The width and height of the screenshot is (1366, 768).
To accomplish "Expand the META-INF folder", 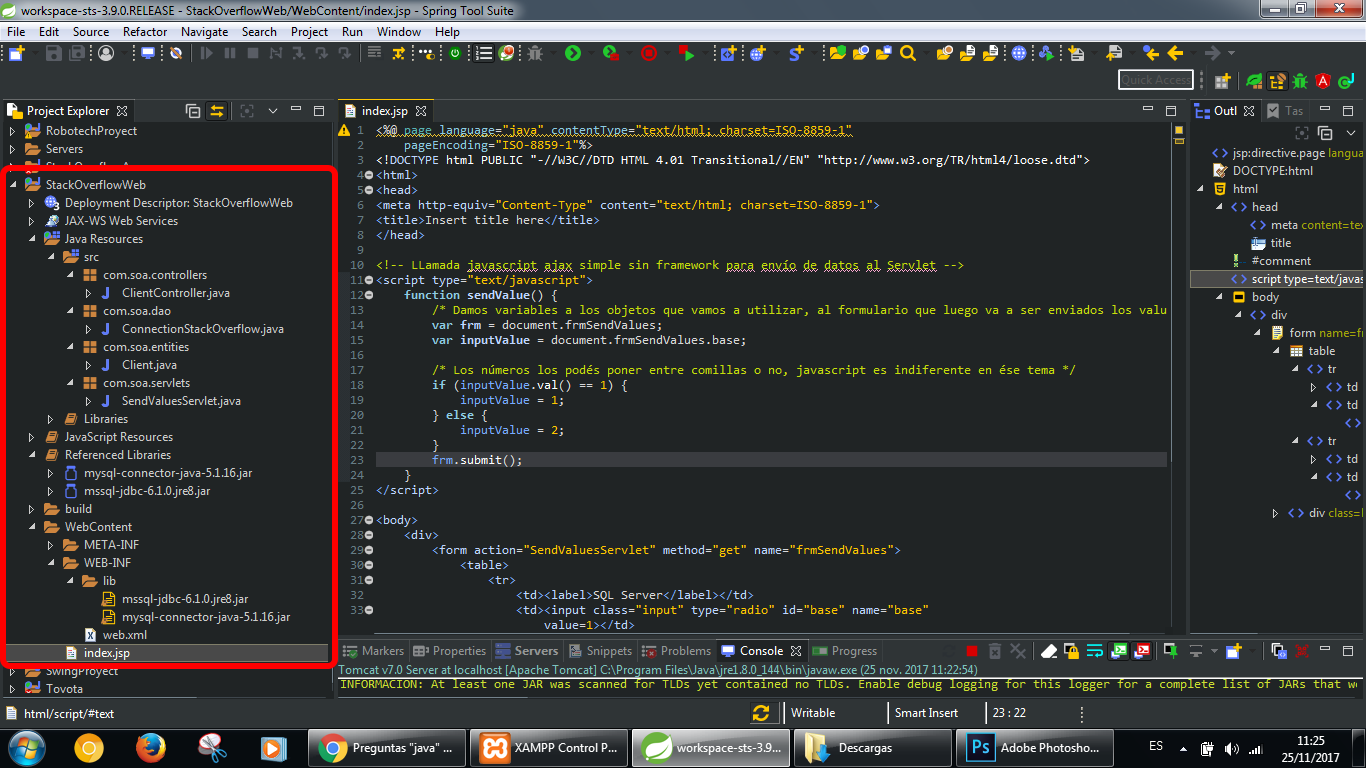I will [51, 545].
